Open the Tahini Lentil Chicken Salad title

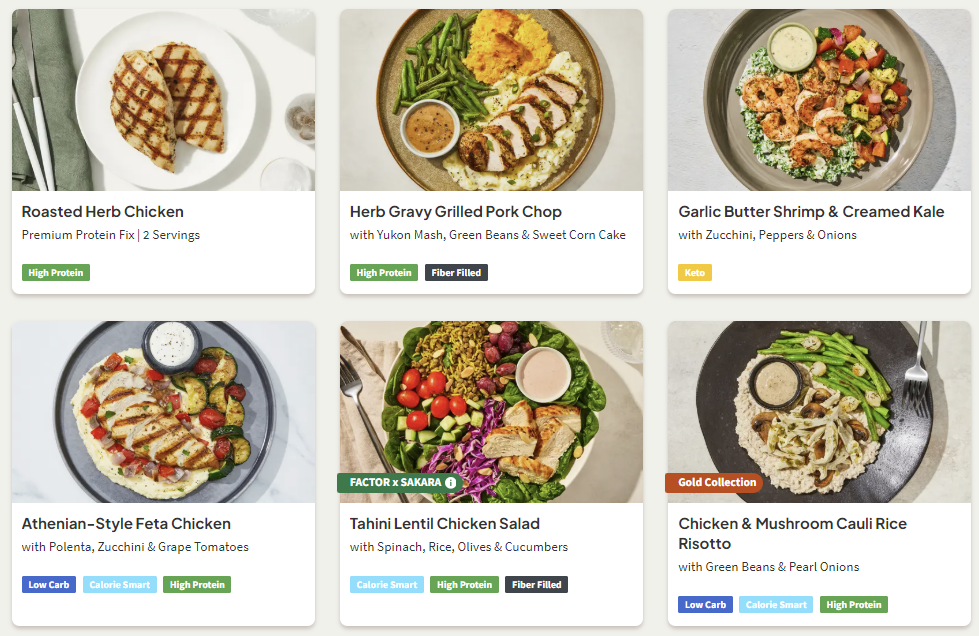[444, 524]
